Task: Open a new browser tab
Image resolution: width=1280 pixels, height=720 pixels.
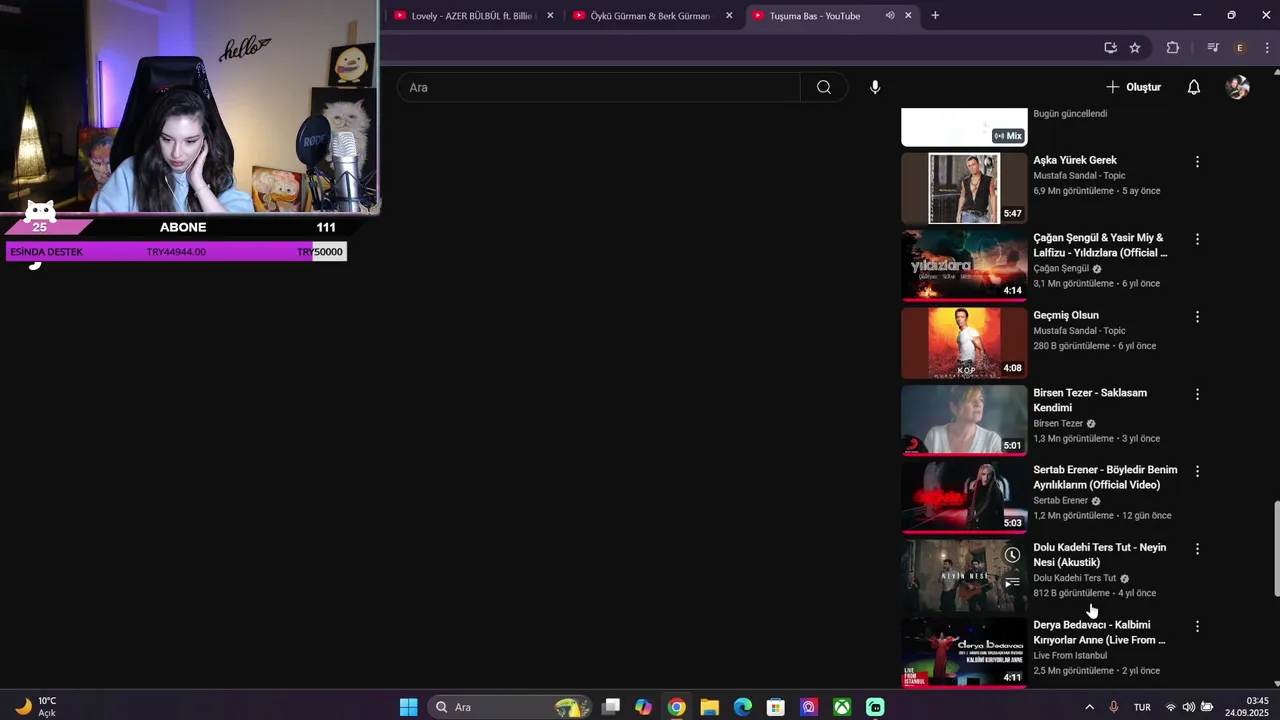Action: coord(935,15)
